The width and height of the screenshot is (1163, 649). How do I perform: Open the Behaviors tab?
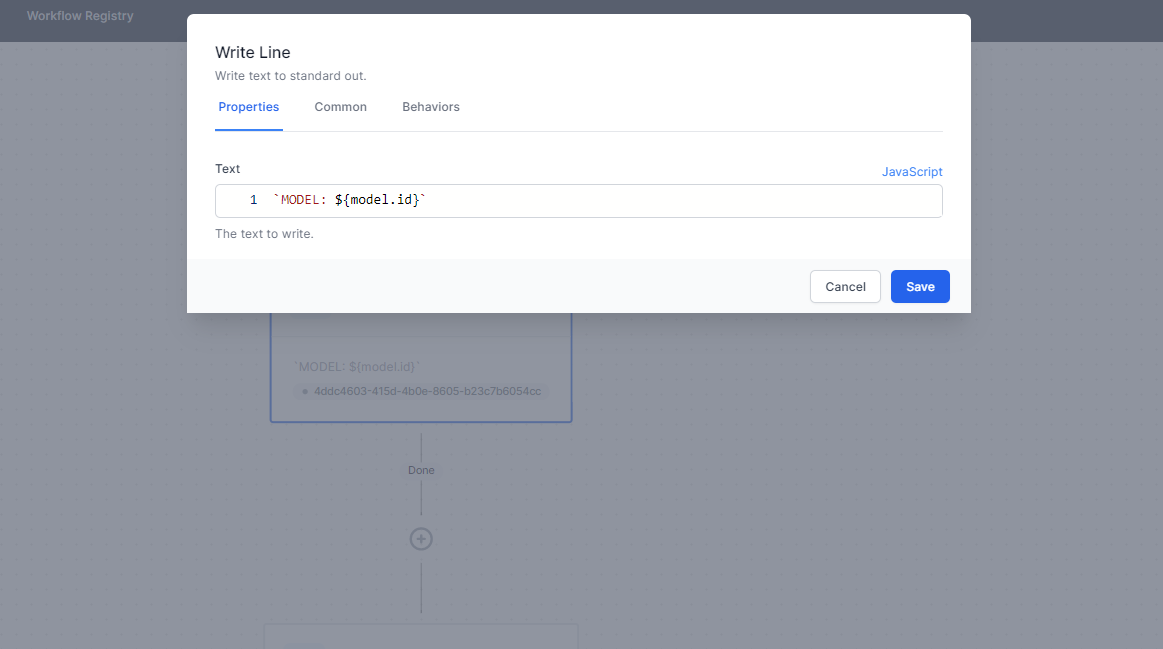coord(431,107)
